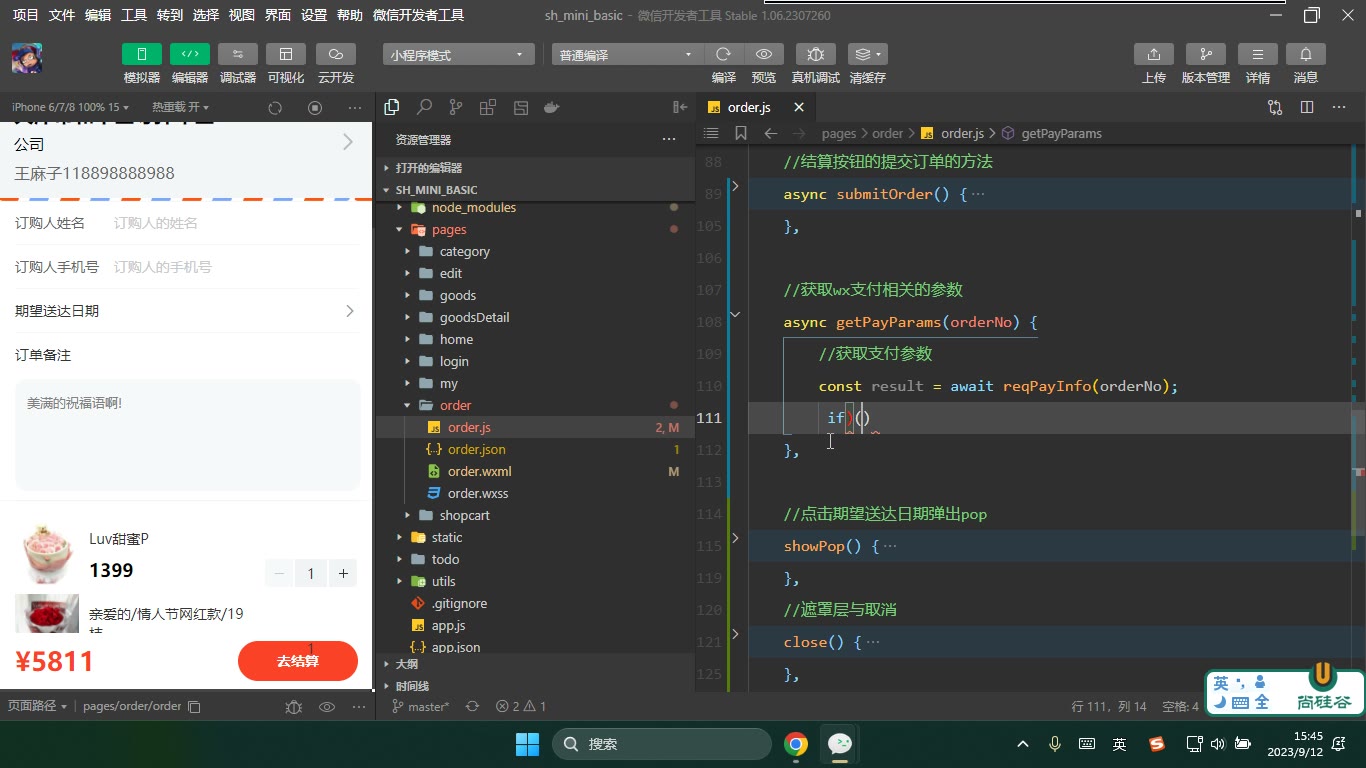This screenshot has width=1366, height=768.
Task: Toggle the simulator panel button
Action: point(142,54)
